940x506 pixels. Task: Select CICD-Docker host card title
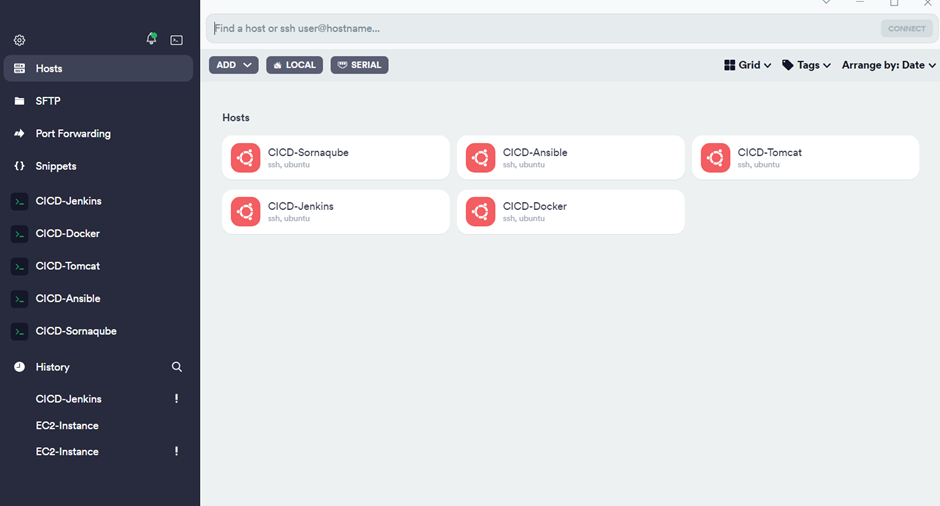pyautogui.click(x=535, y=206)
